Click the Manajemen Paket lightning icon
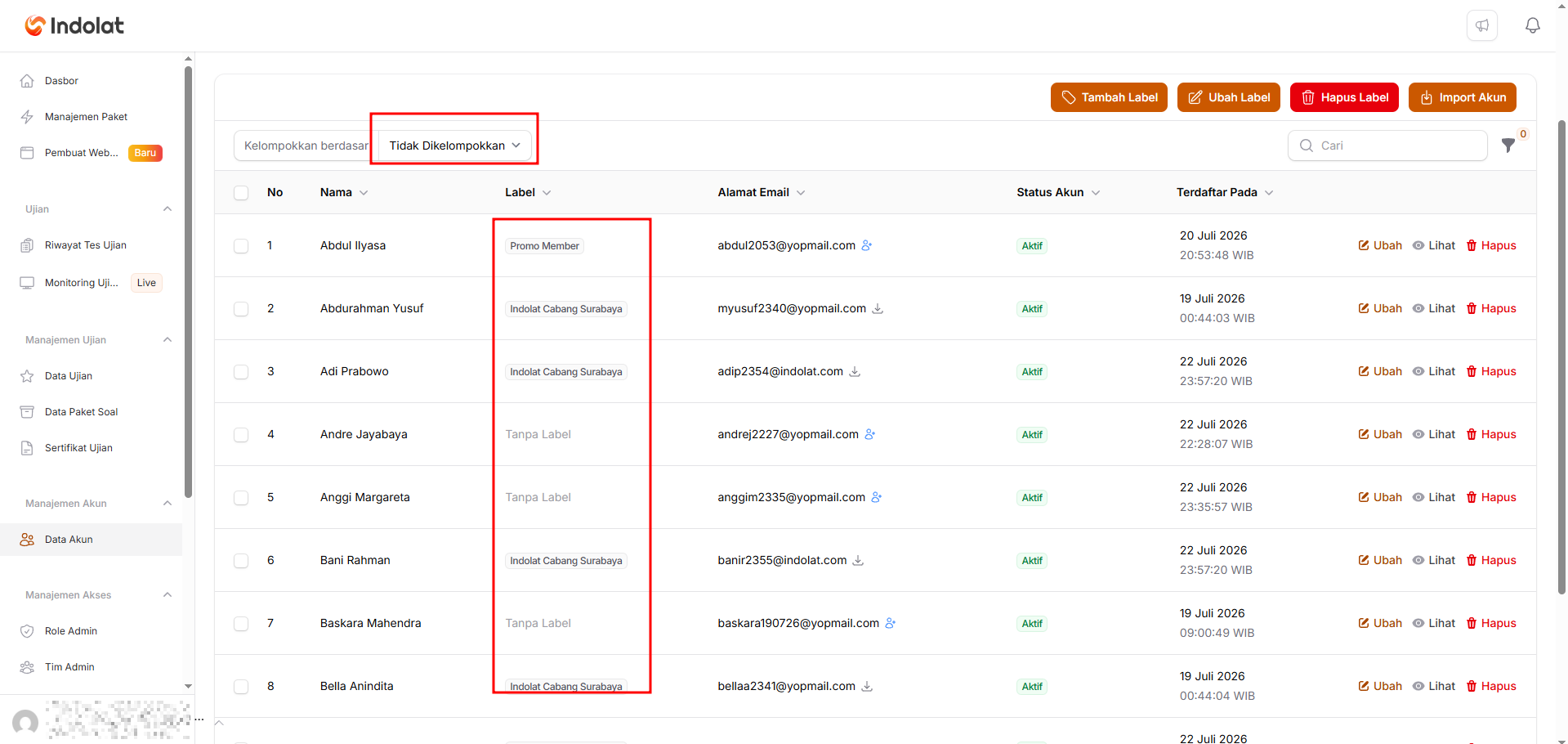The image size is (1568, 744). 27,117
